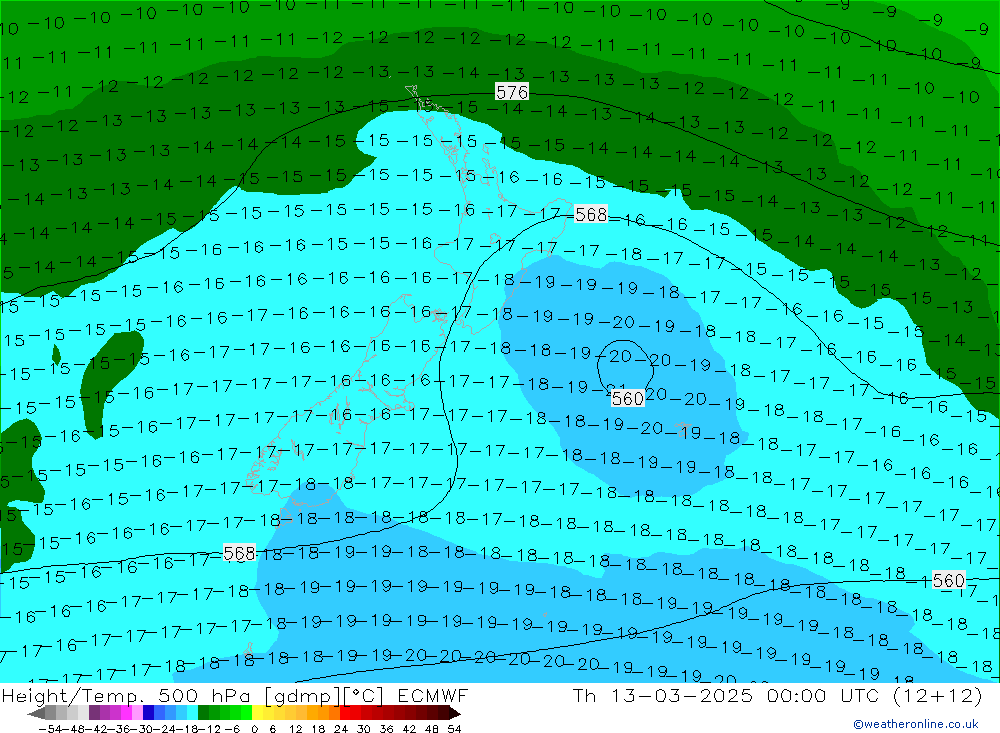
Task: Pick the dark green legend swatch above -12
Action: 203,713
